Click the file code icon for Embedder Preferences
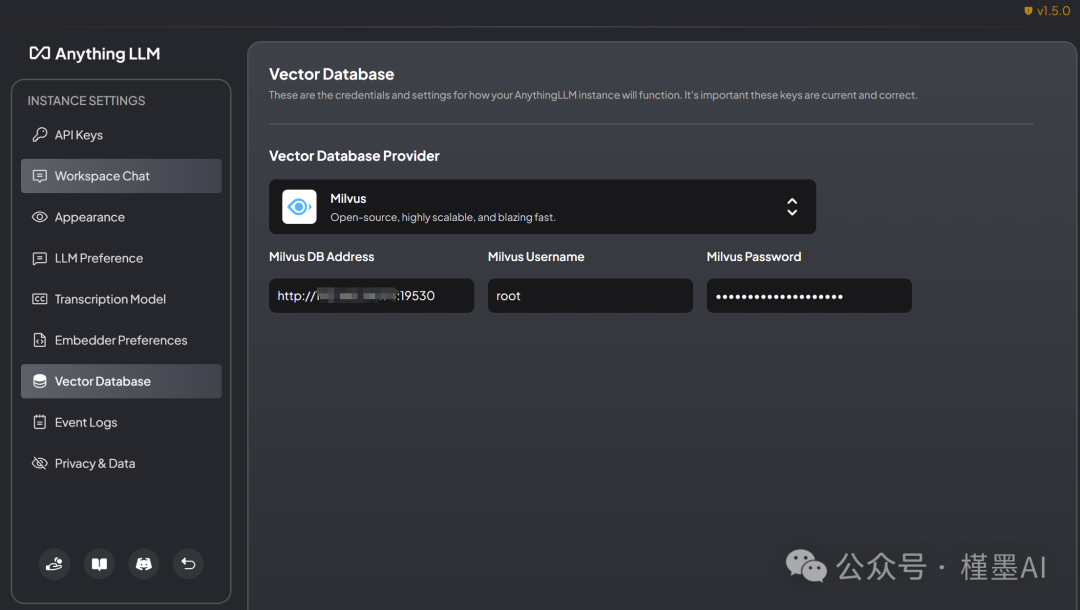The width and height of the screenshot is (1080, 610). point(40,340)
